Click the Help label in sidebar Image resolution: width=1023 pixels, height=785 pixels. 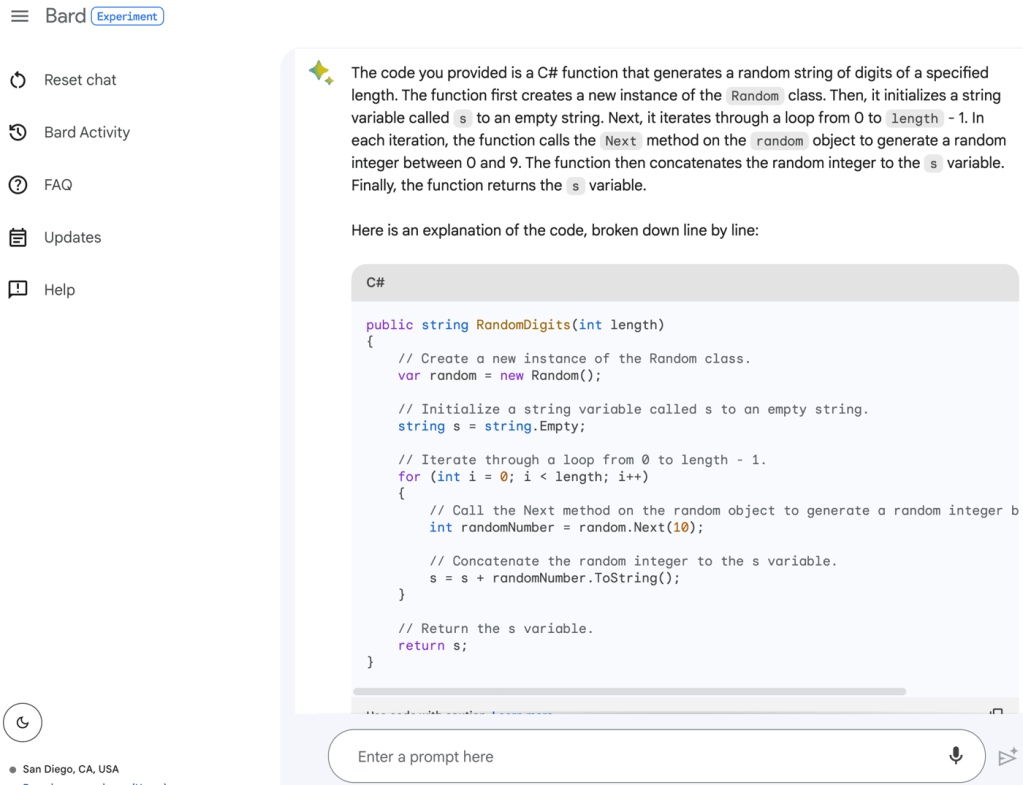[x=59, y=290]
